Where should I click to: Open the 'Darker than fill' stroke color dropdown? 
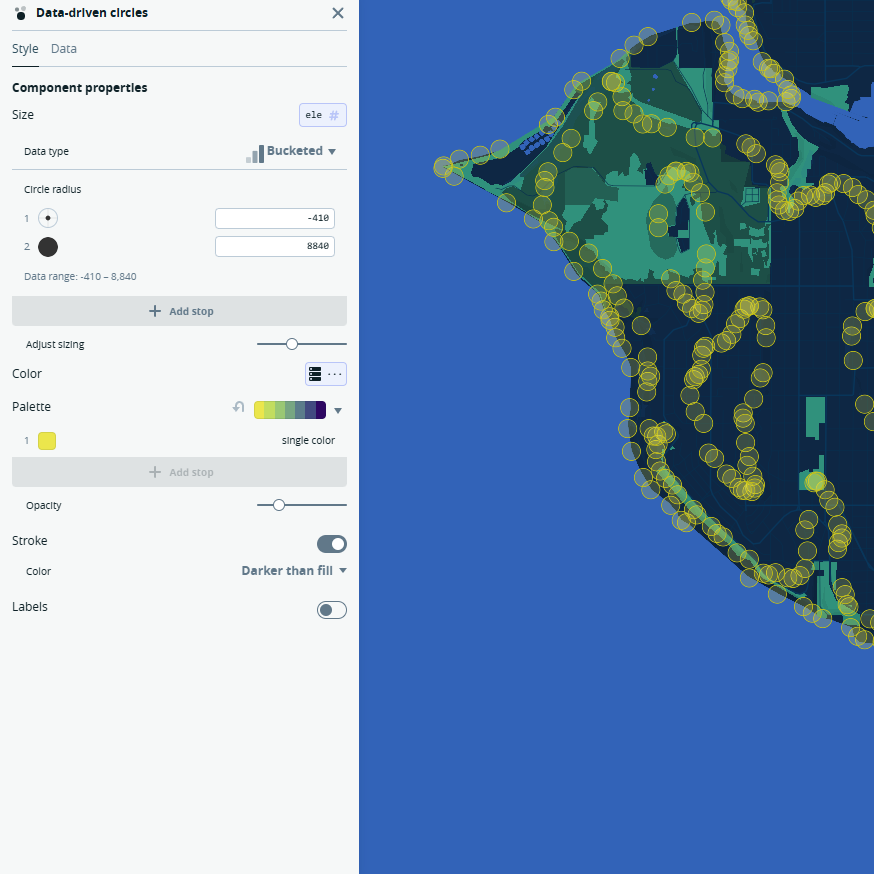pos(294,570)
